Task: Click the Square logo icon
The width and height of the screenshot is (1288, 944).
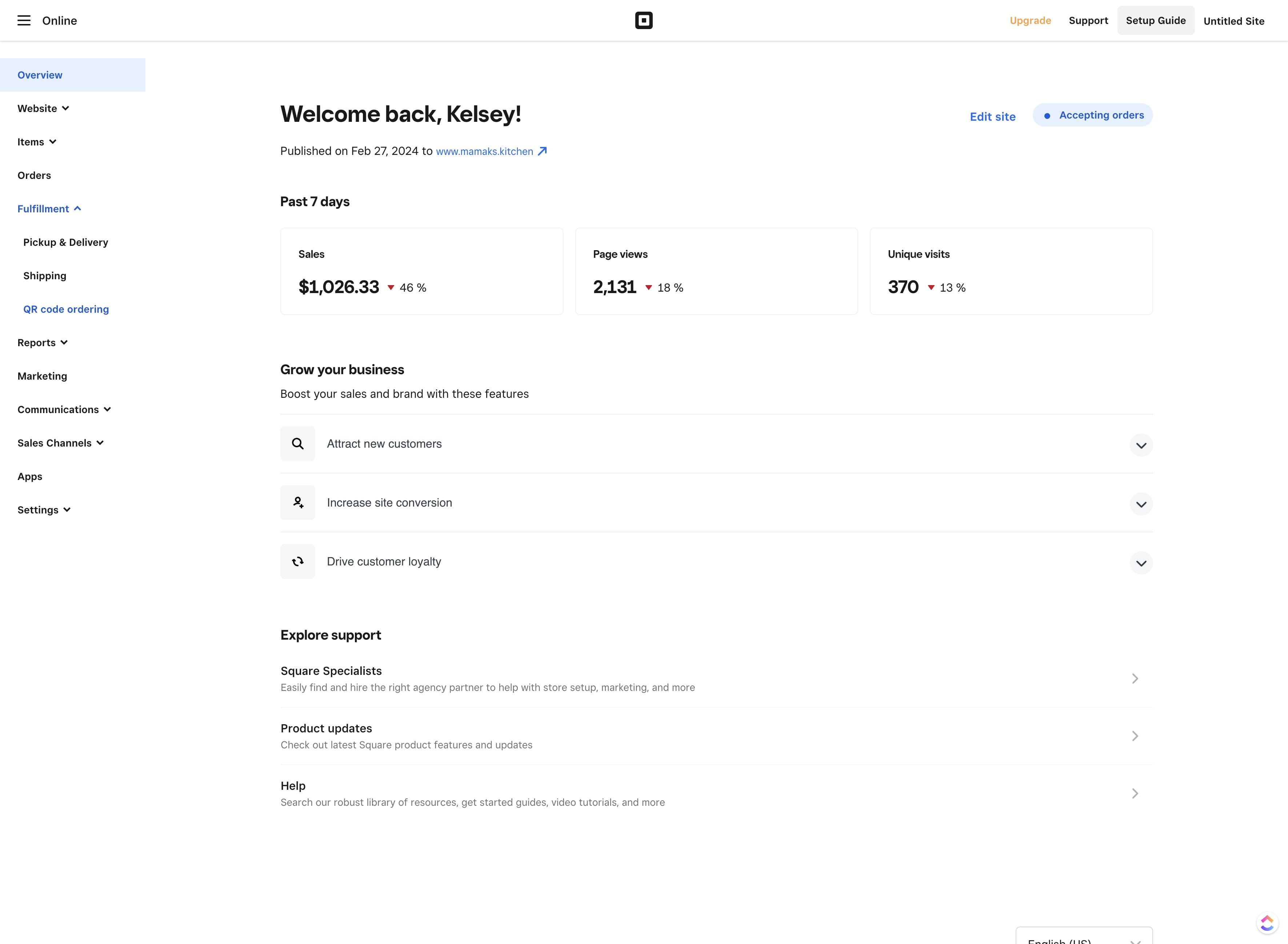Action: 643,21
